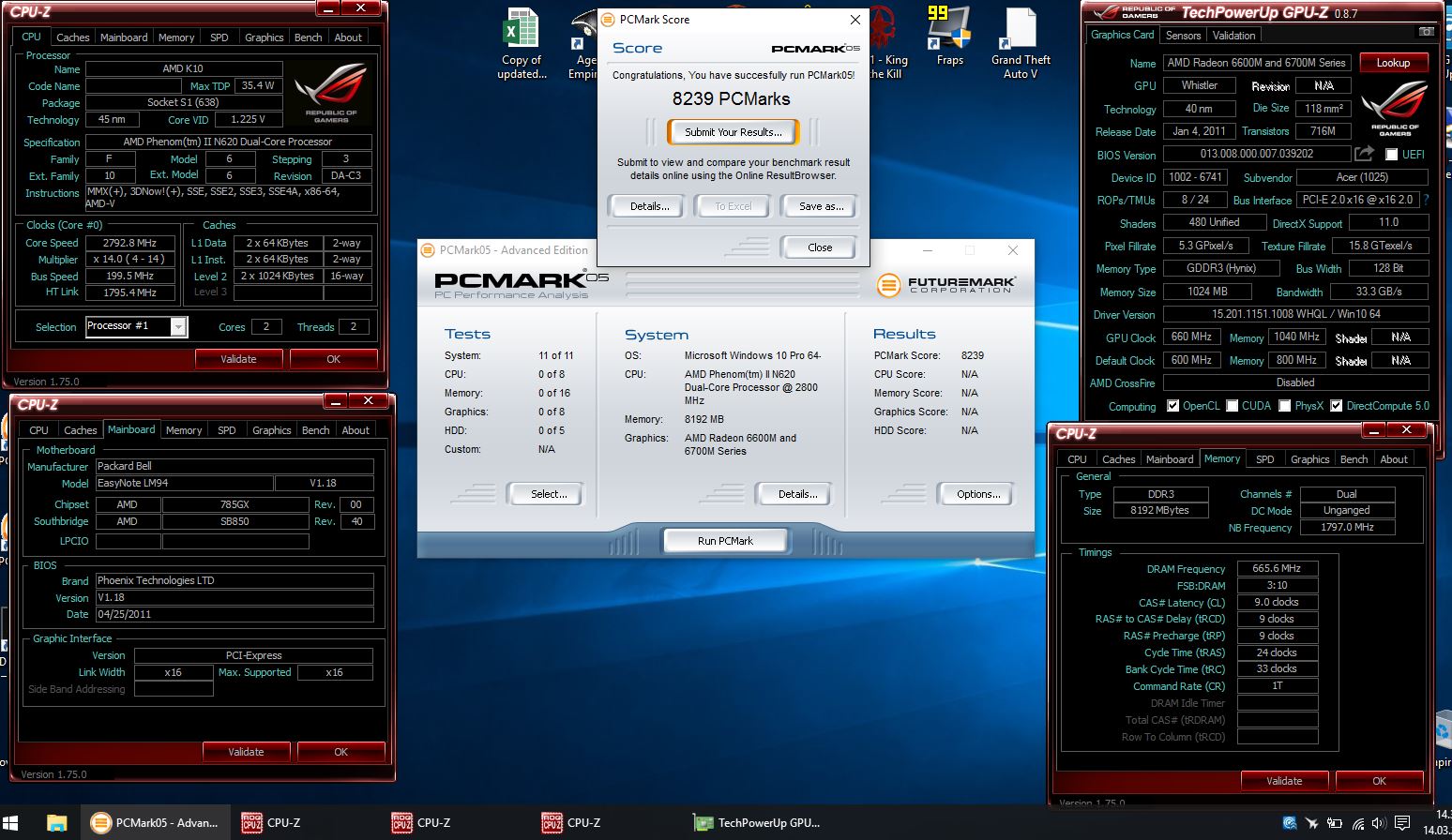1452x840 pixels.
Task: Click the Level 2 cache 2 x 1024 KBytes value
Action: (277, 277)
